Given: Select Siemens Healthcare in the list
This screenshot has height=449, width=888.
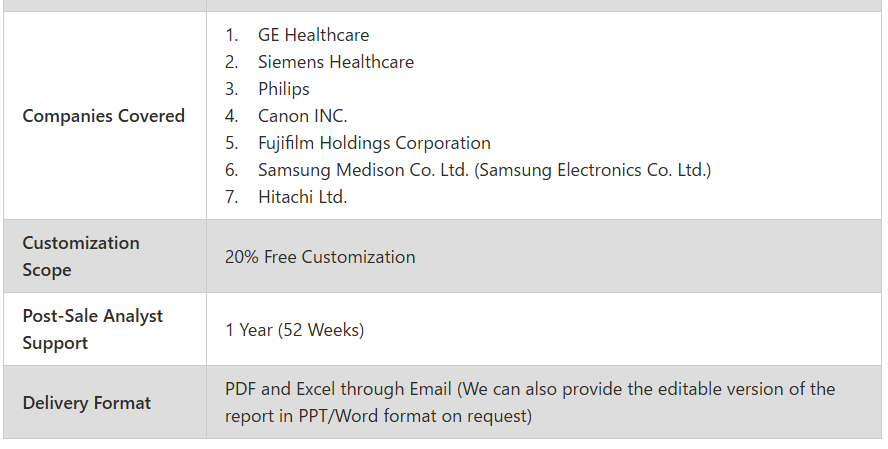Looking at the screenshot, I should click(x=336, y=62).
